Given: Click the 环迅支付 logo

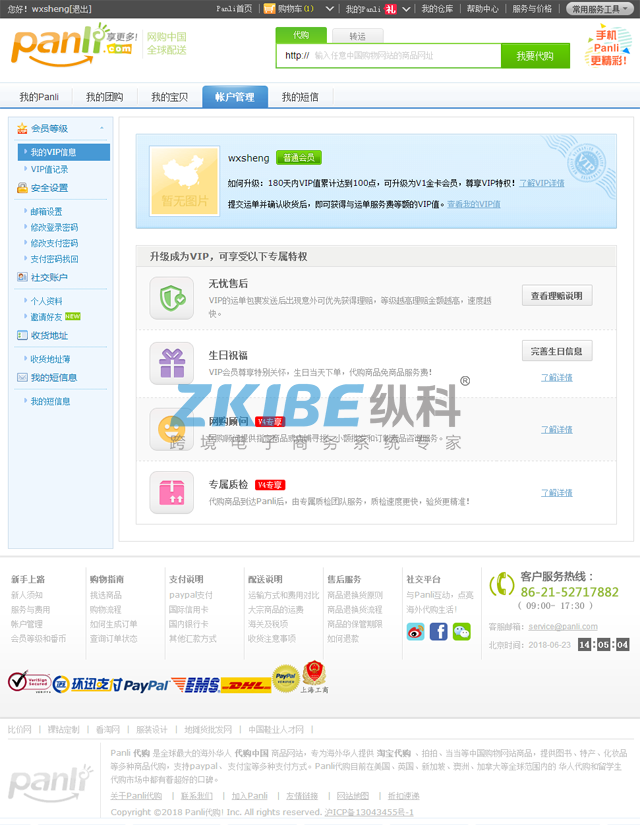Looking at the screenshot, I should coord(87,684).
